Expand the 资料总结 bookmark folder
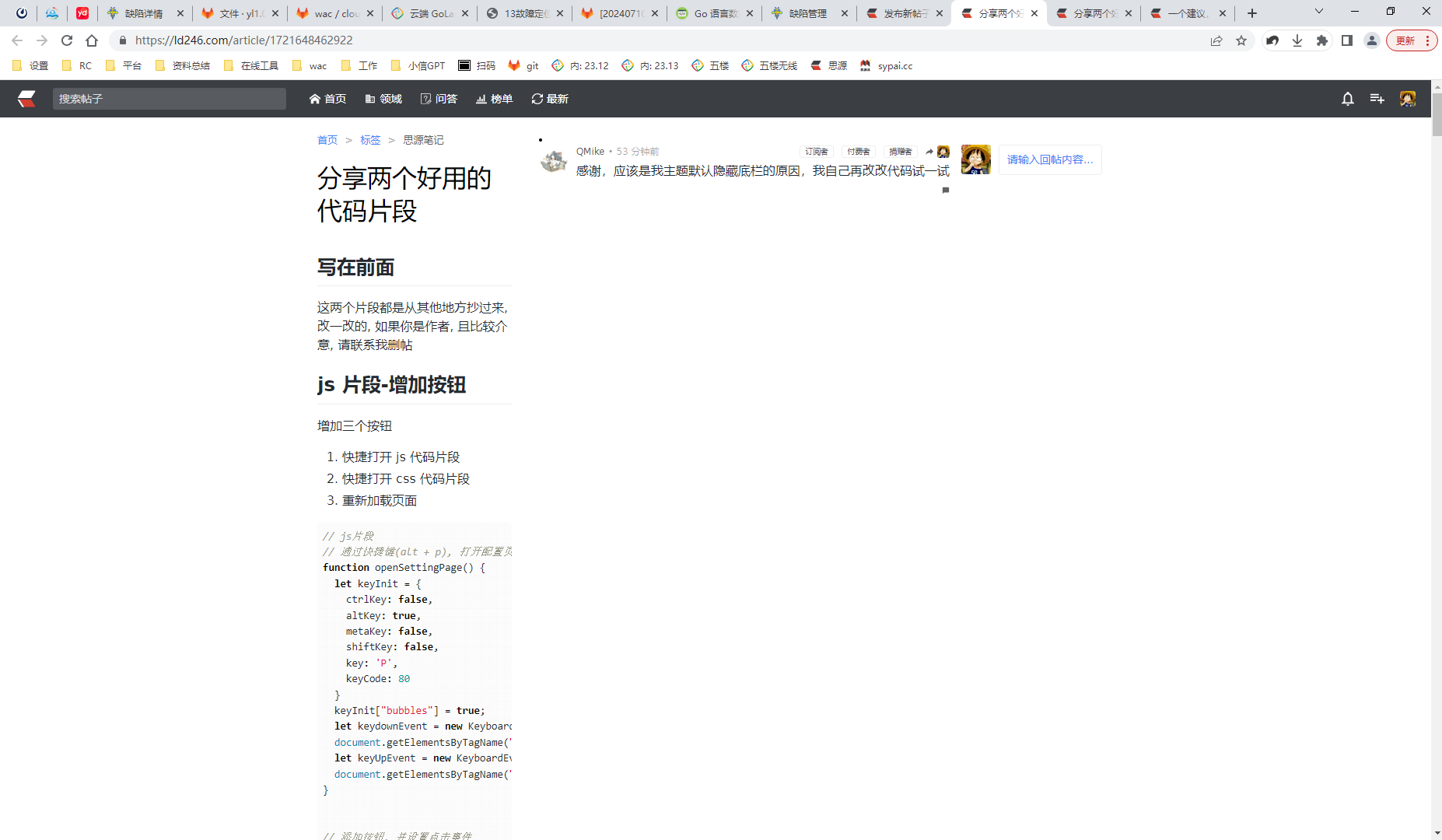Screen dimensions: 1442x840 182,66
